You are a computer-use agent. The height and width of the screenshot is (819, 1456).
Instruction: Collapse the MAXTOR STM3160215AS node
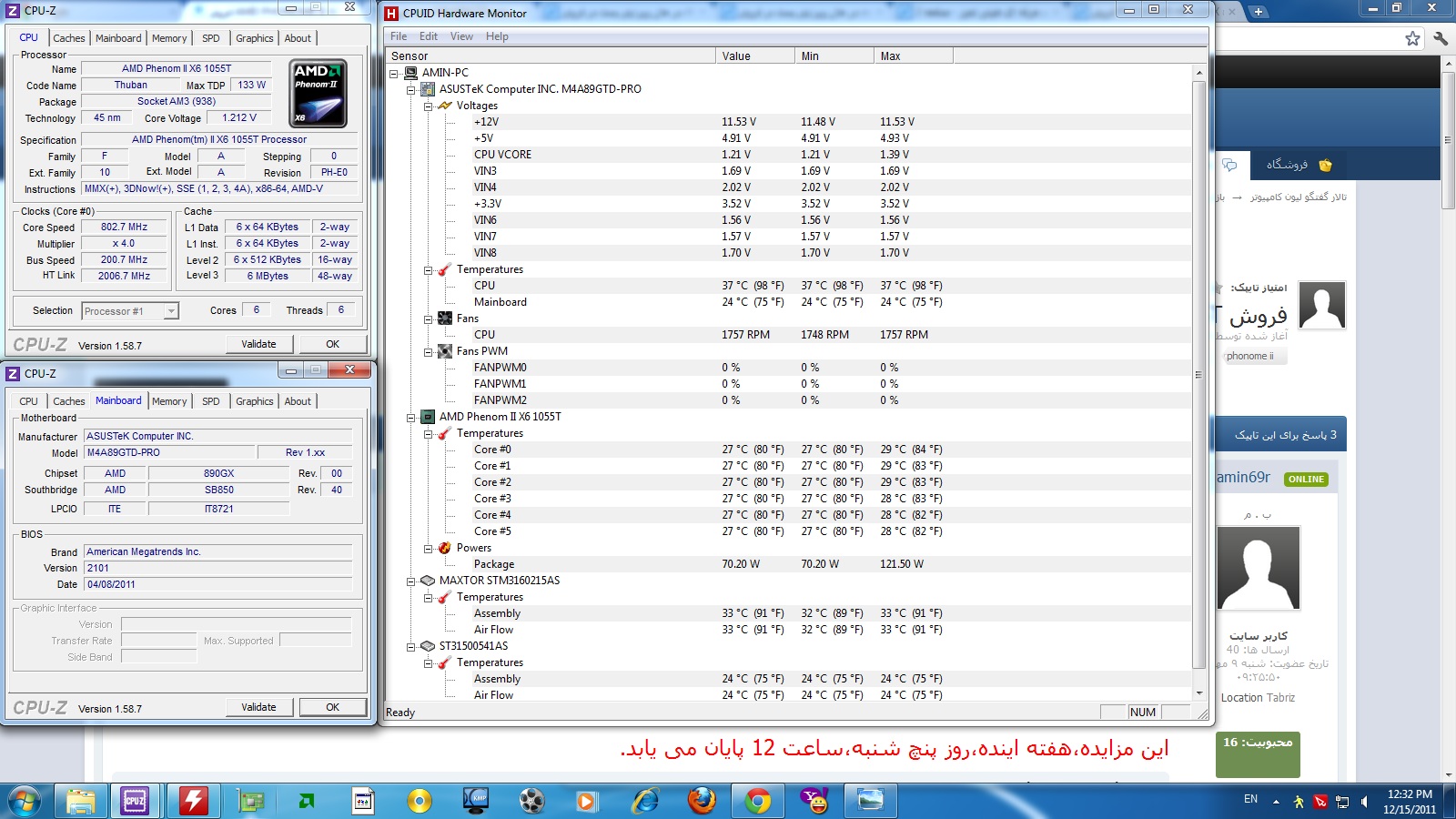(x=411, y=581)
